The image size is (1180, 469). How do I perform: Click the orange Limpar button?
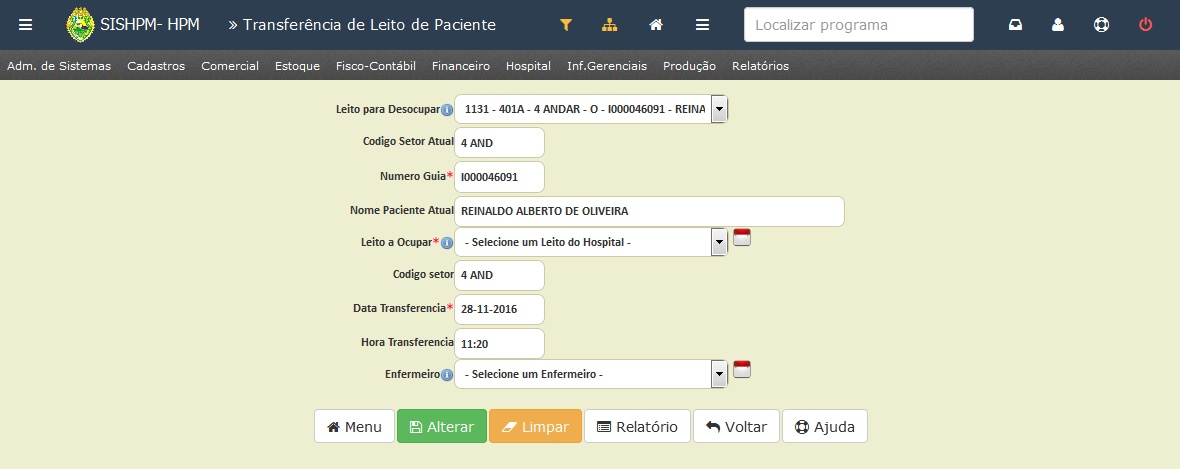click(535, 427)
